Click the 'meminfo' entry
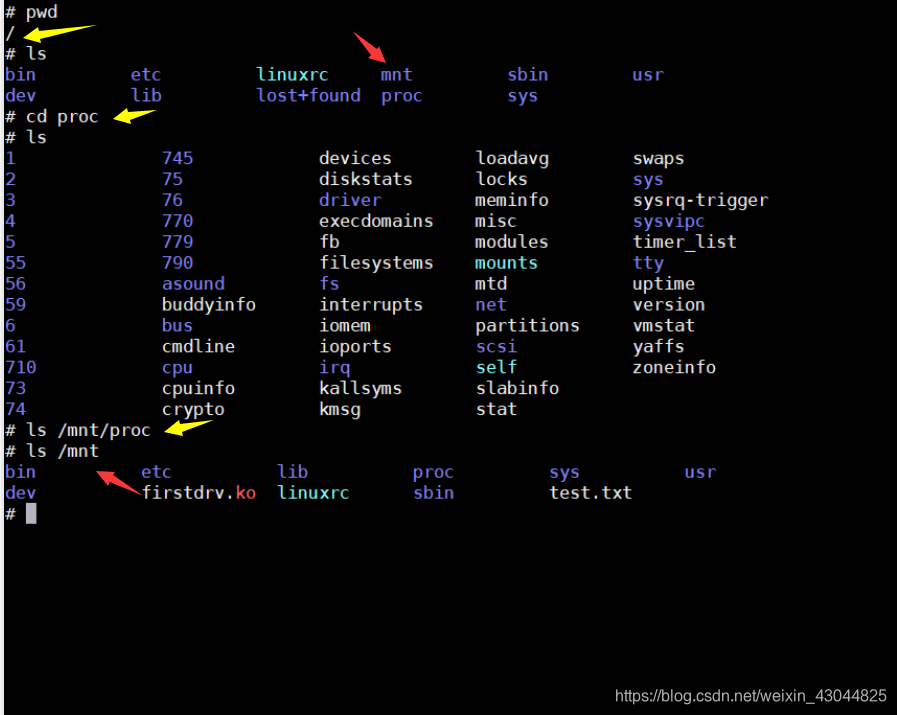The height and width of the screenshot is (715, 897). [512, 200]
